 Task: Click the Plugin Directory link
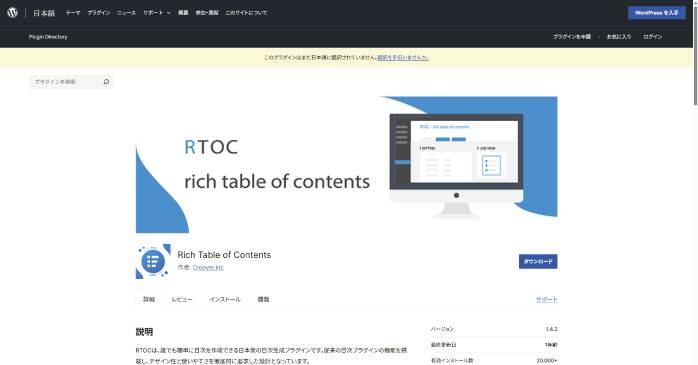48,37
